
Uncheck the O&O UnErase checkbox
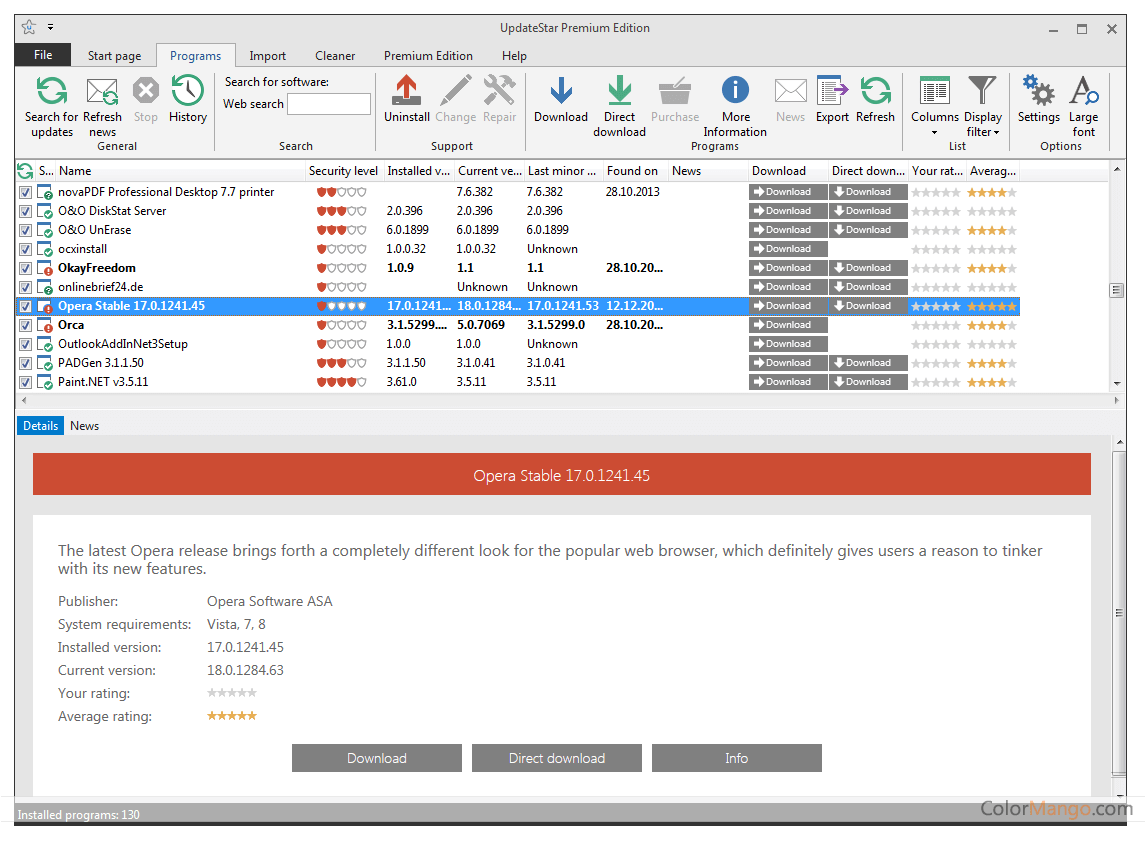tap(25, 230)
